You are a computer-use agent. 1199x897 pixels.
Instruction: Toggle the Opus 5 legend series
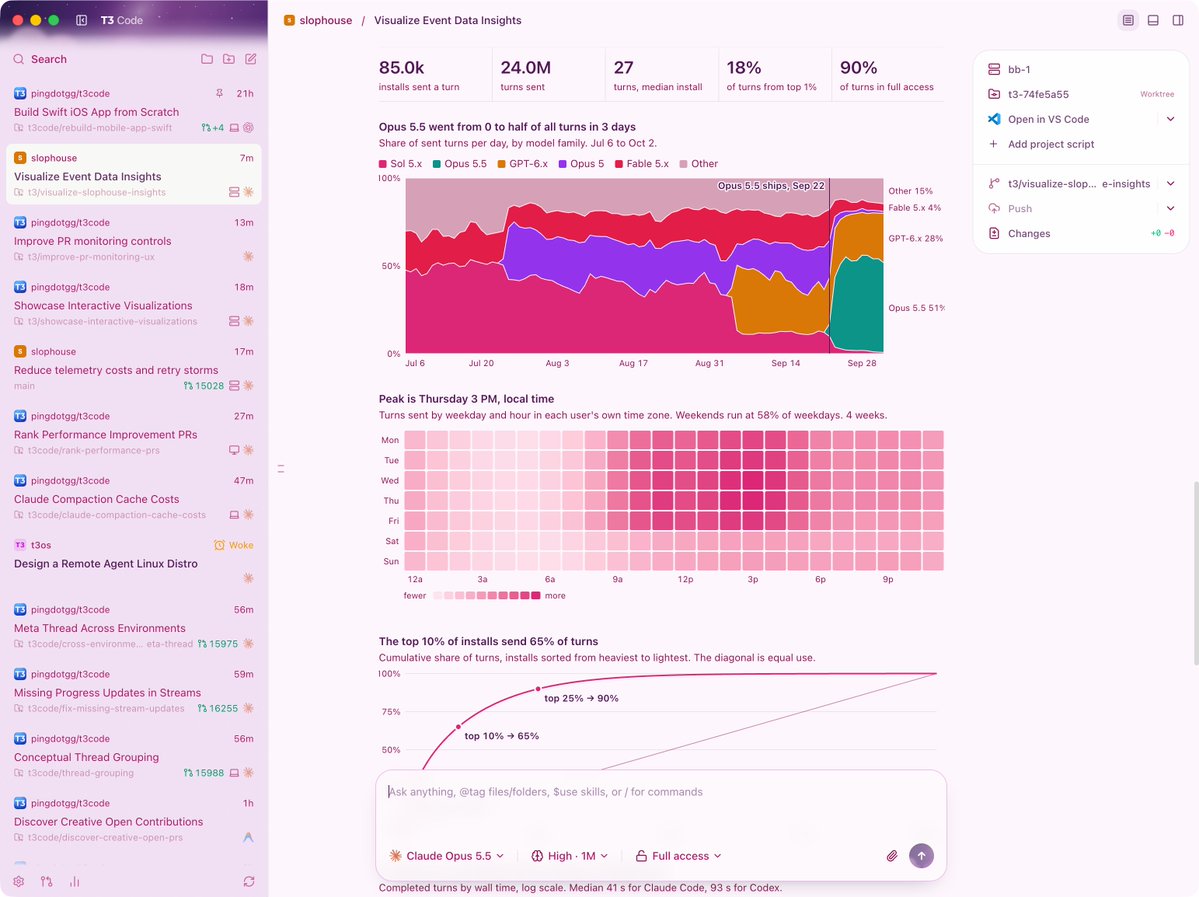click(x=581, y=164)
